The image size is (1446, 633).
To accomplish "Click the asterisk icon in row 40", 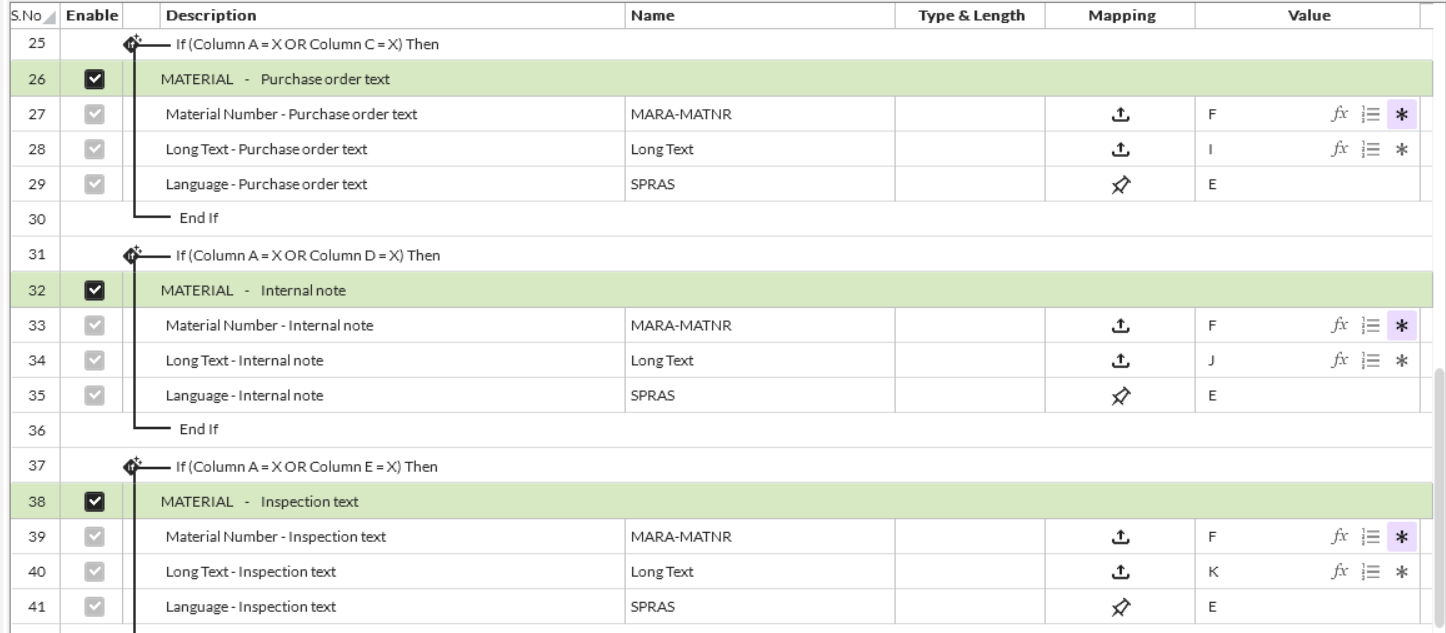I will click(1402, 571).
